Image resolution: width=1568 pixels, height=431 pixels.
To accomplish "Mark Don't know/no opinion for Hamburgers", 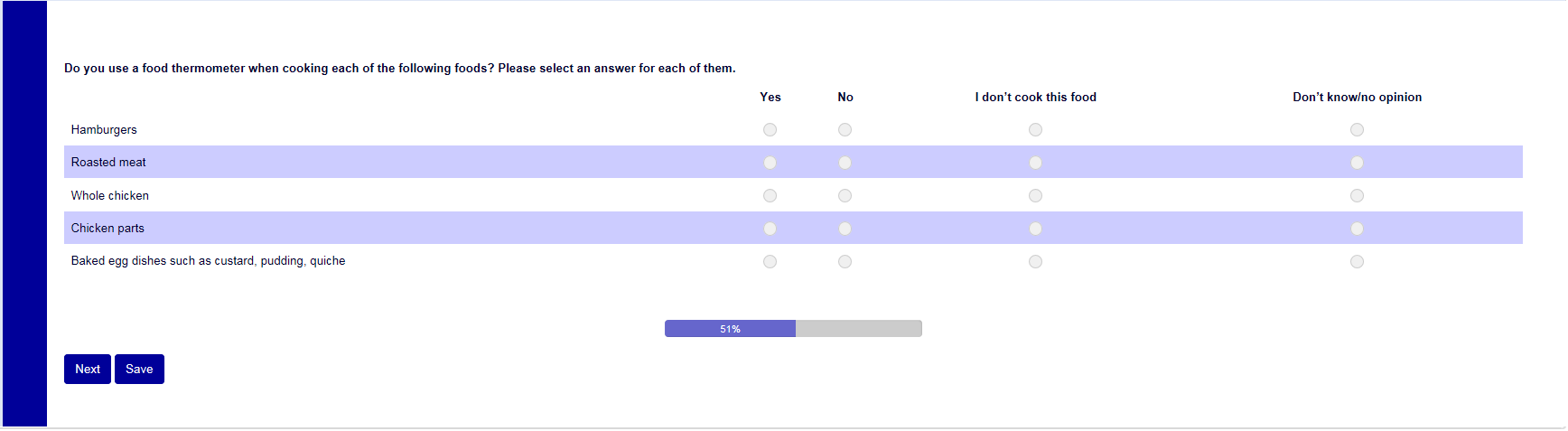I will coord(1357,130).
